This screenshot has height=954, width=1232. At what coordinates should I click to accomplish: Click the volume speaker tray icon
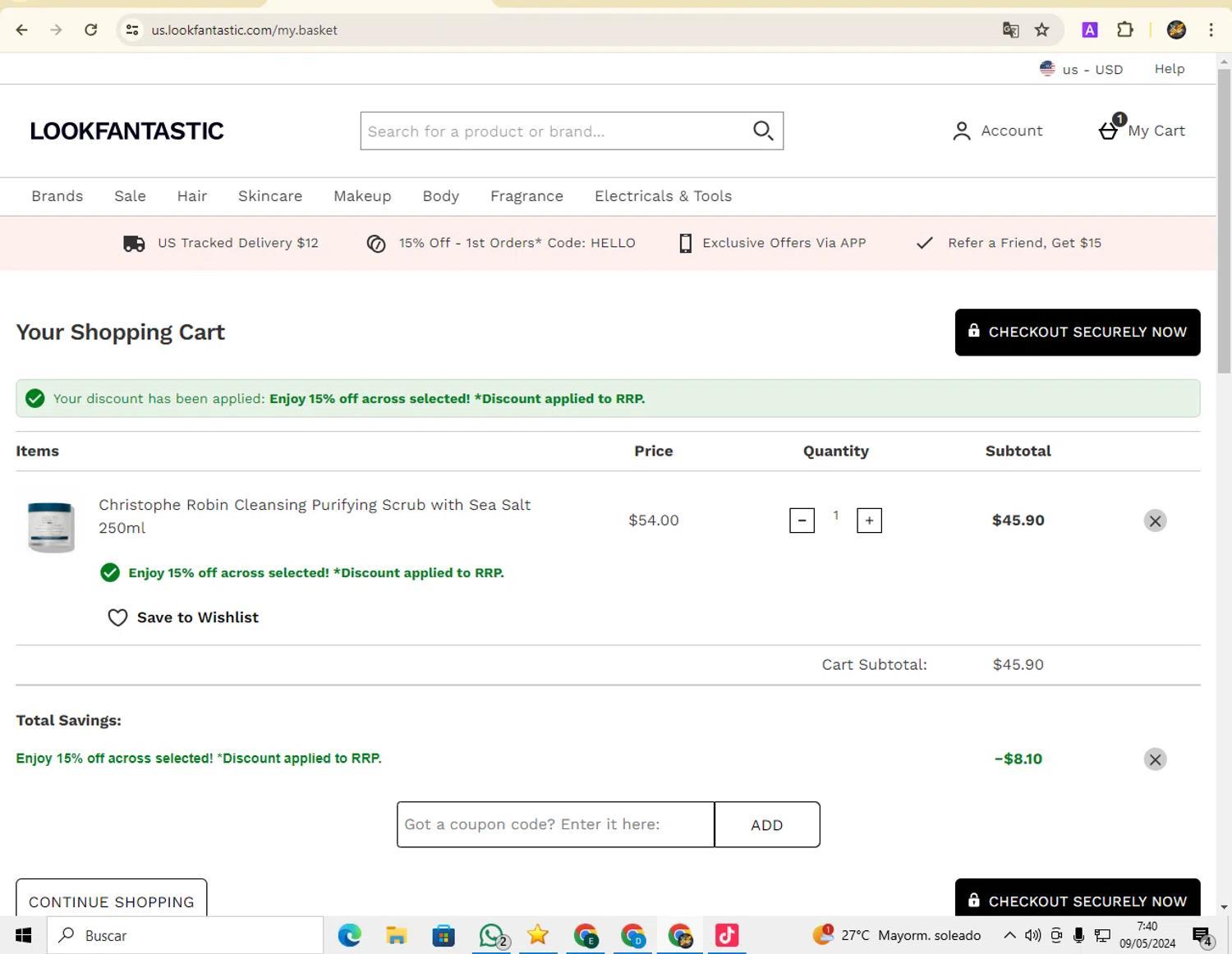click(1032, 935)
